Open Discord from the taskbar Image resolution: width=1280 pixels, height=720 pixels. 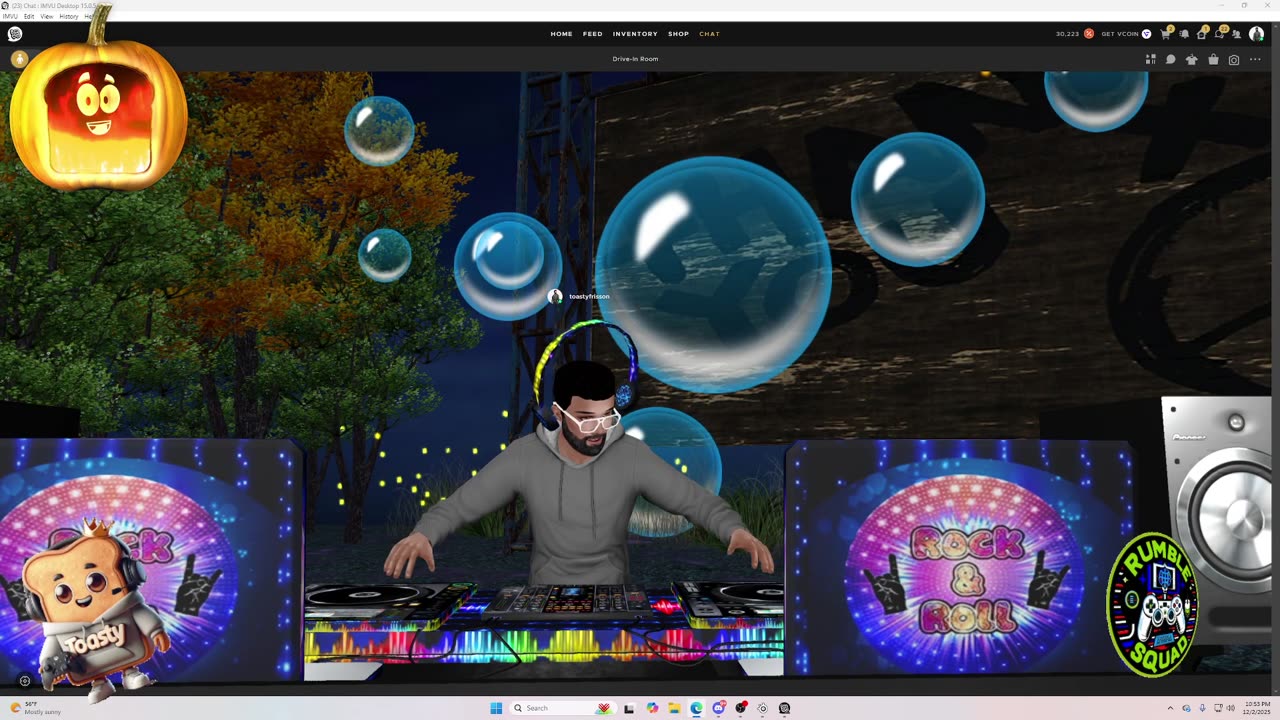click(x=719, y=708)
